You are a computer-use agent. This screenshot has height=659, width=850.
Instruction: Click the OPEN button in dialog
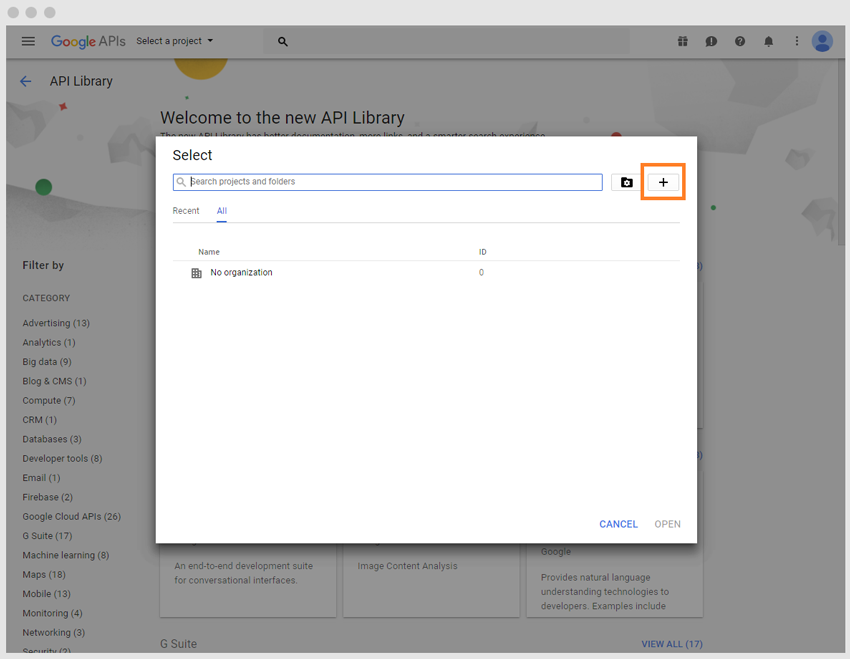pos(667,524)
